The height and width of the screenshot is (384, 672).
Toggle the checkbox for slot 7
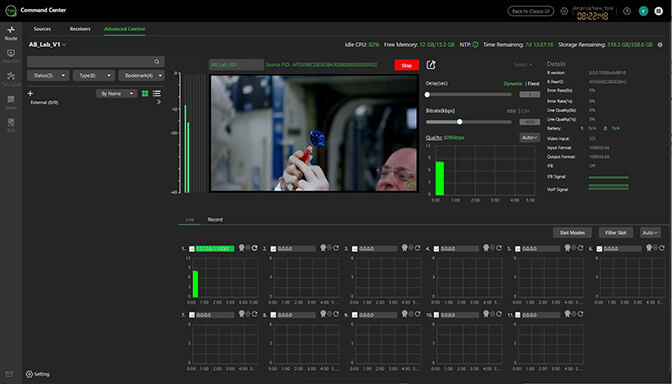[x=192, y=315]
